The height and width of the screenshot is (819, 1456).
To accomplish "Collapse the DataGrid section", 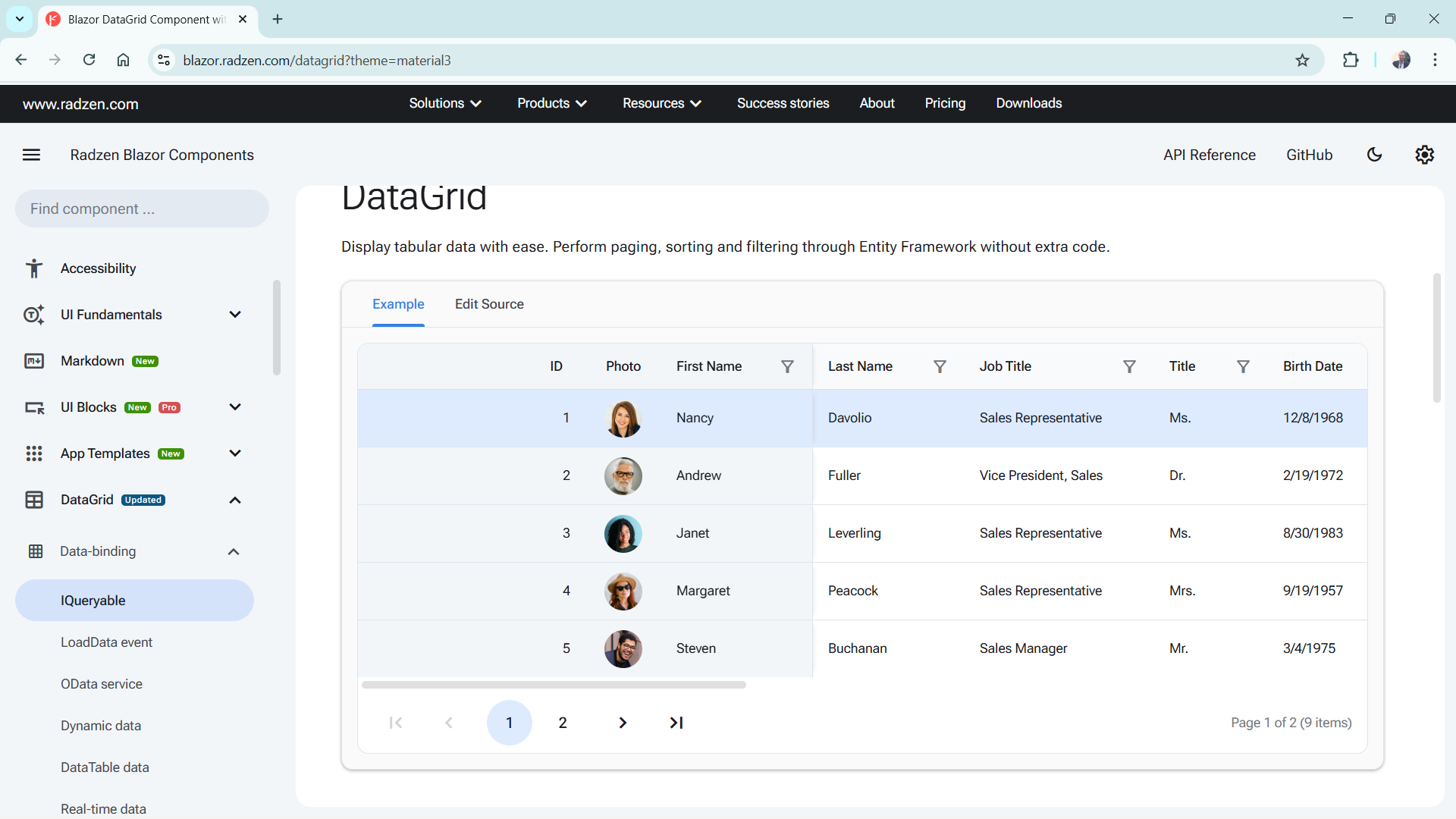I will (235, 500).
